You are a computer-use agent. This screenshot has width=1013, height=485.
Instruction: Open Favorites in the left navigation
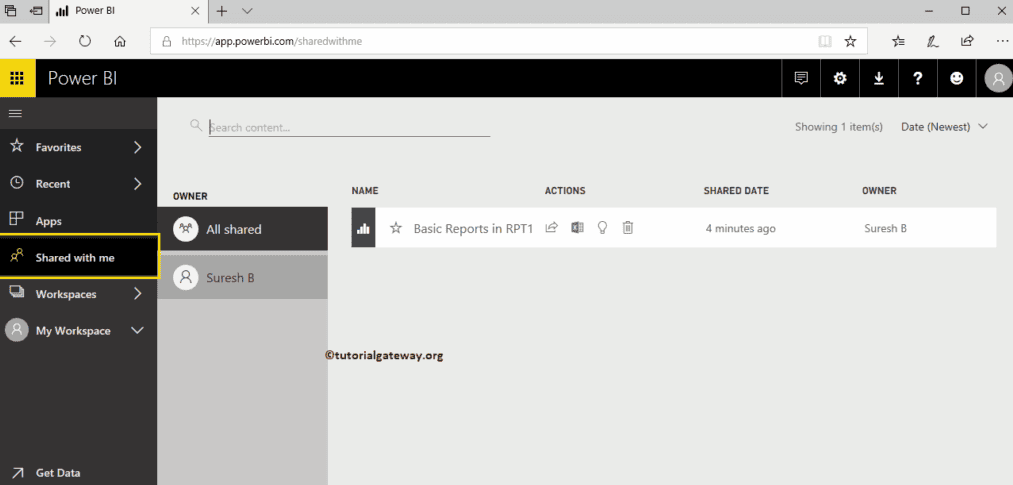tap(58, 147)
